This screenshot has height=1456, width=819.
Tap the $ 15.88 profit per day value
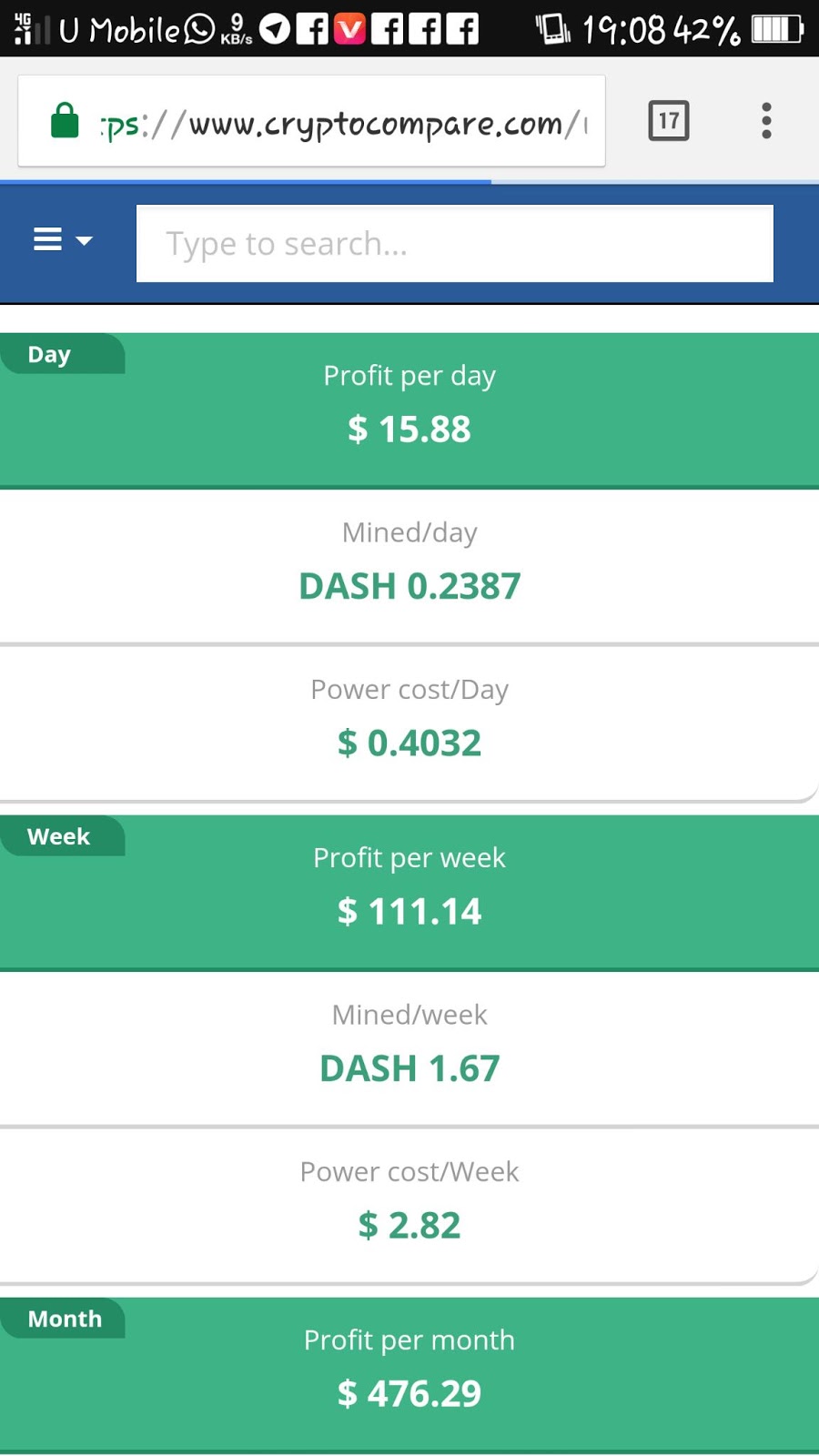(409, 430)
